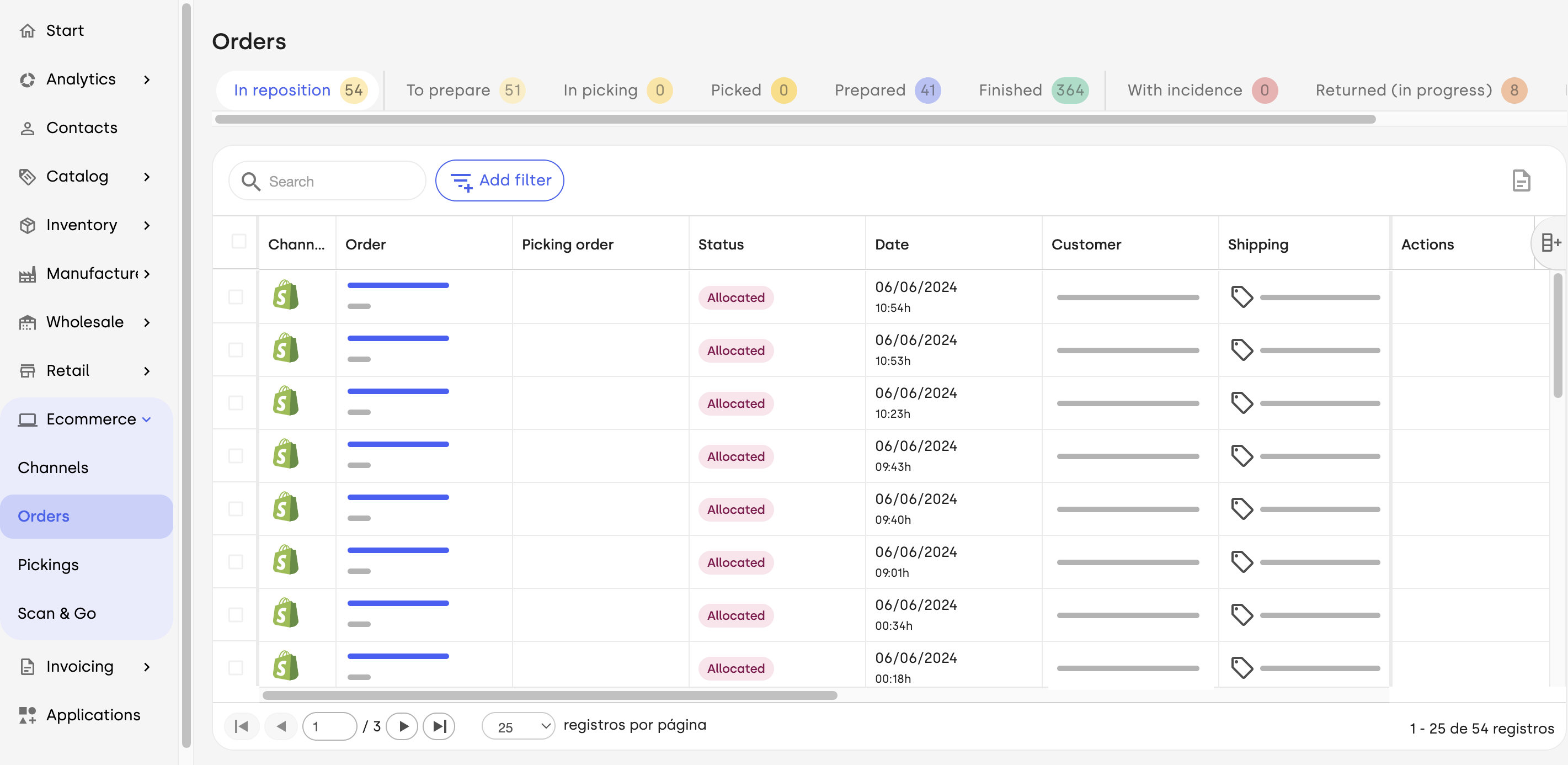Click the Invoicing document icon
This screenshot has width=1568, height=765.
[28, 667]
